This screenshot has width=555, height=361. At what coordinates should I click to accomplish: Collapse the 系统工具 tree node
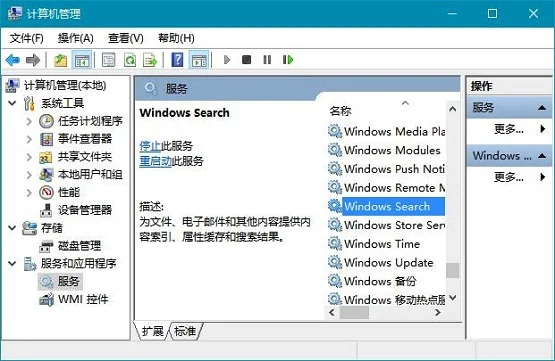(x=12, y=103)
